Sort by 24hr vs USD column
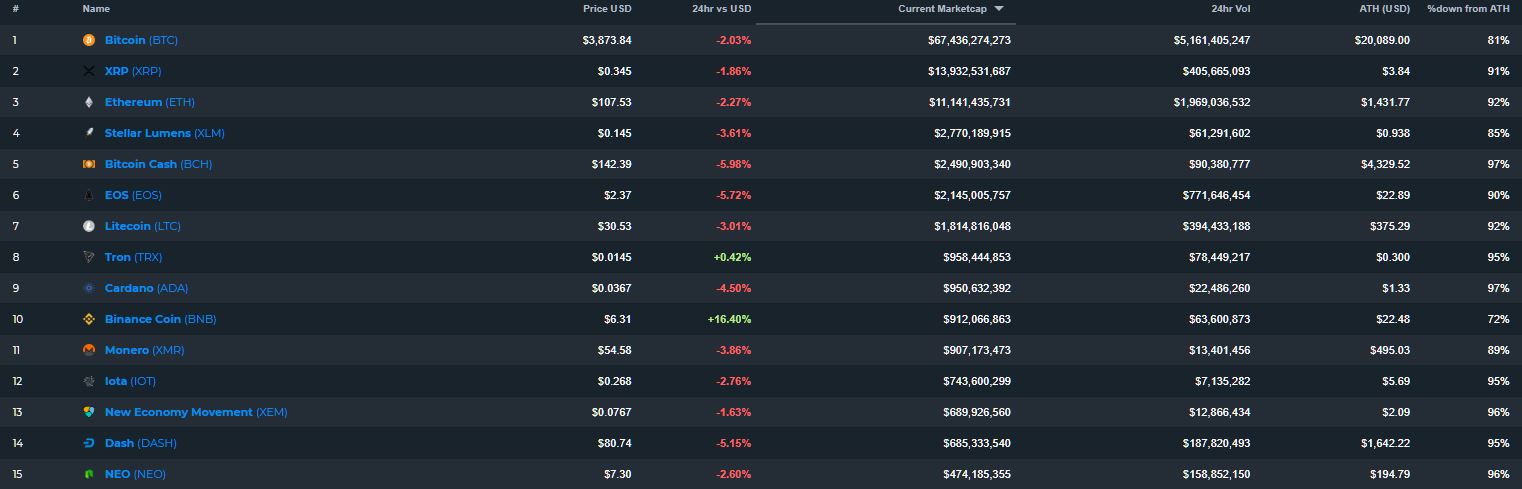This screenshot has width=1522, height=489. (721, 9)
